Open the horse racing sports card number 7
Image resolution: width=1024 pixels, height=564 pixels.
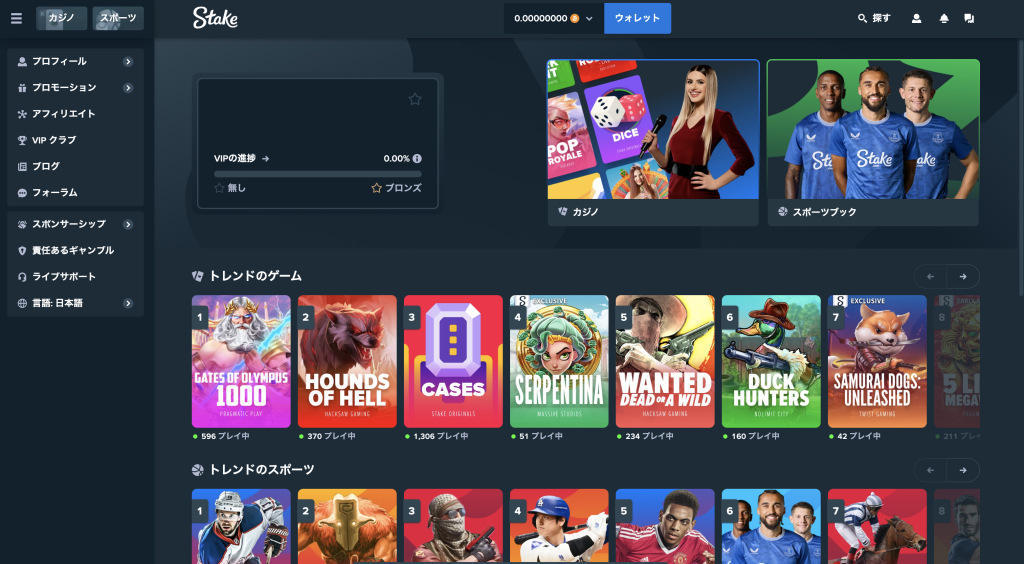(x=877, y=526)
